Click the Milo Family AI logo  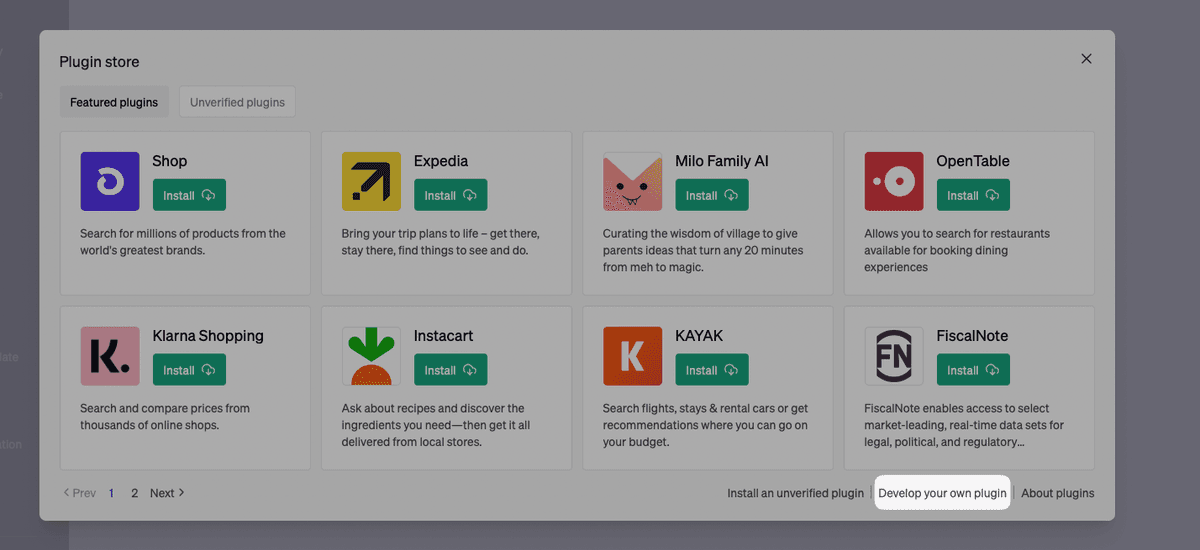pyautogui.click(x=632, y=181)
